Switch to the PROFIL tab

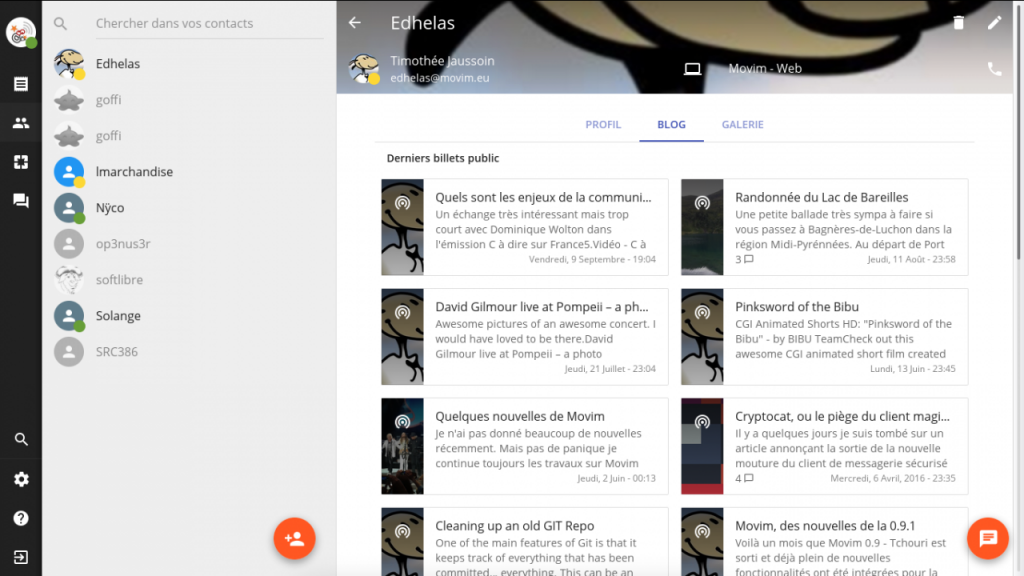click(603, 125)
